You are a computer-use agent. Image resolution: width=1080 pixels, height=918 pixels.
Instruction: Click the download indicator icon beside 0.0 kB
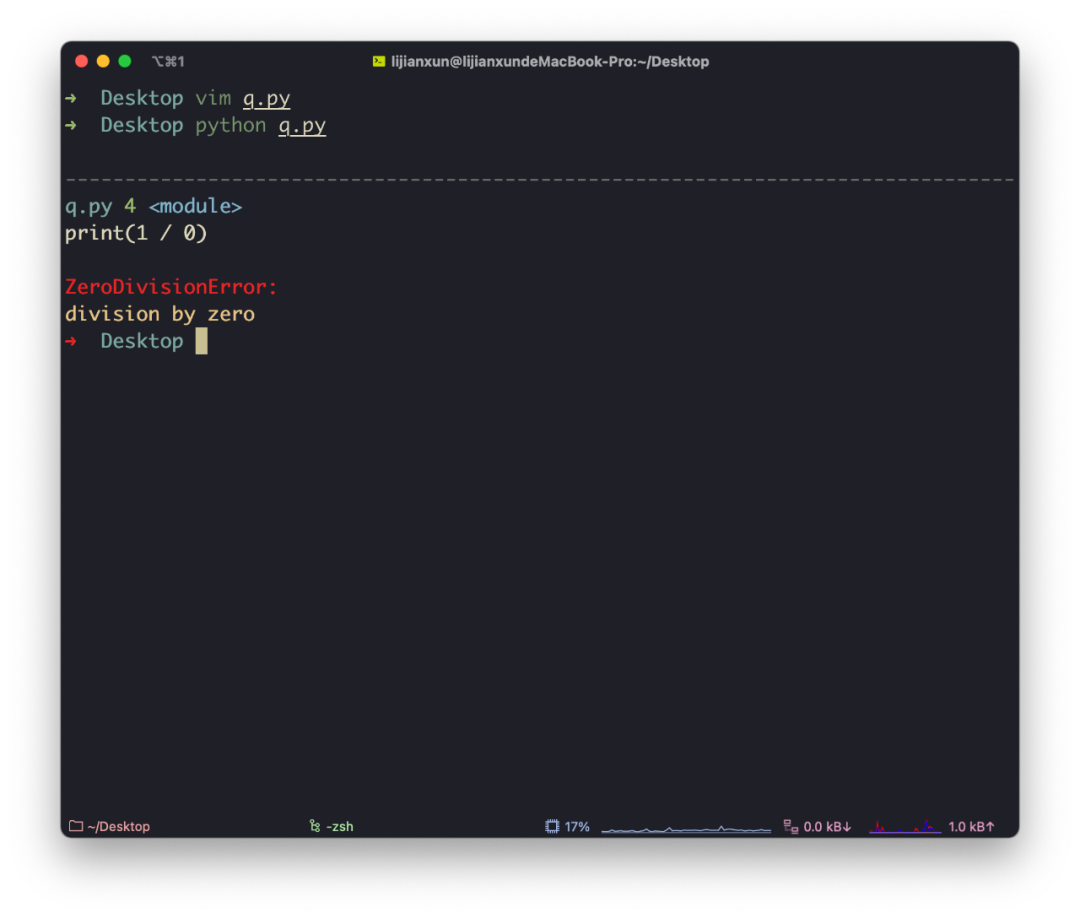coord(789,826)
